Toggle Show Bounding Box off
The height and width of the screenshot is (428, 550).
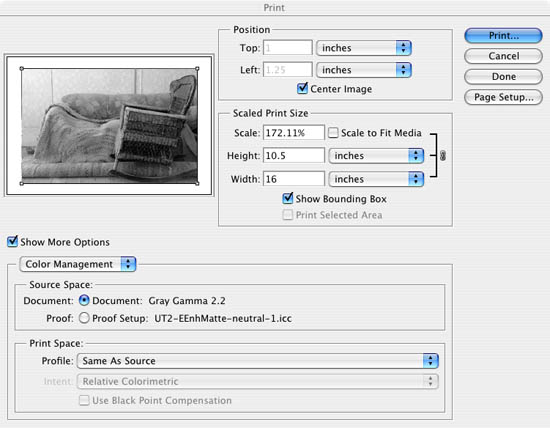[x=288, y=199]
